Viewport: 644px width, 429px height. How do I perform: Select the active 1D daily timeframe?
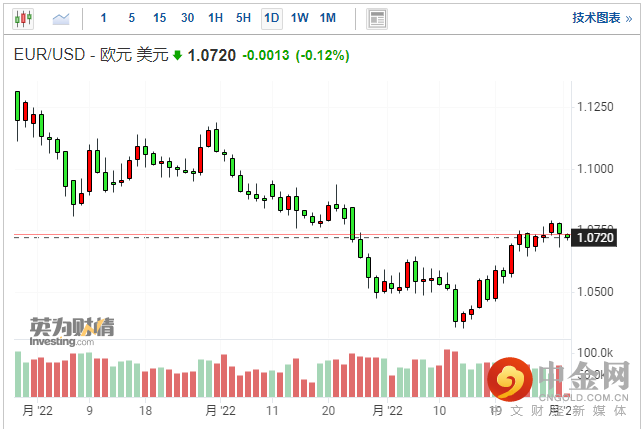[x=271, y=18]
